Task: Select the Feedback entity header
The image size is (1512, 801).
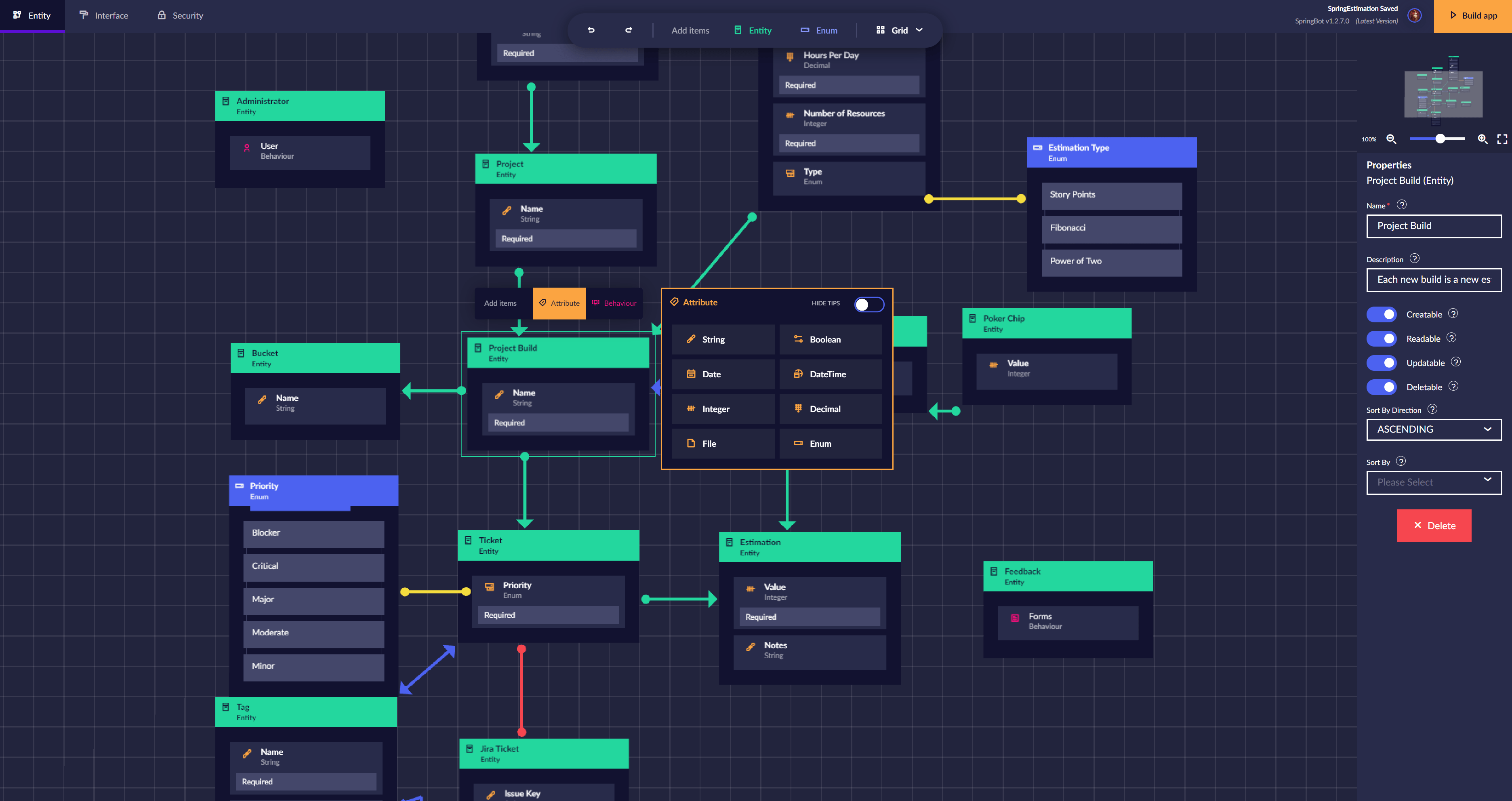Action: [x=1068, y=576]
